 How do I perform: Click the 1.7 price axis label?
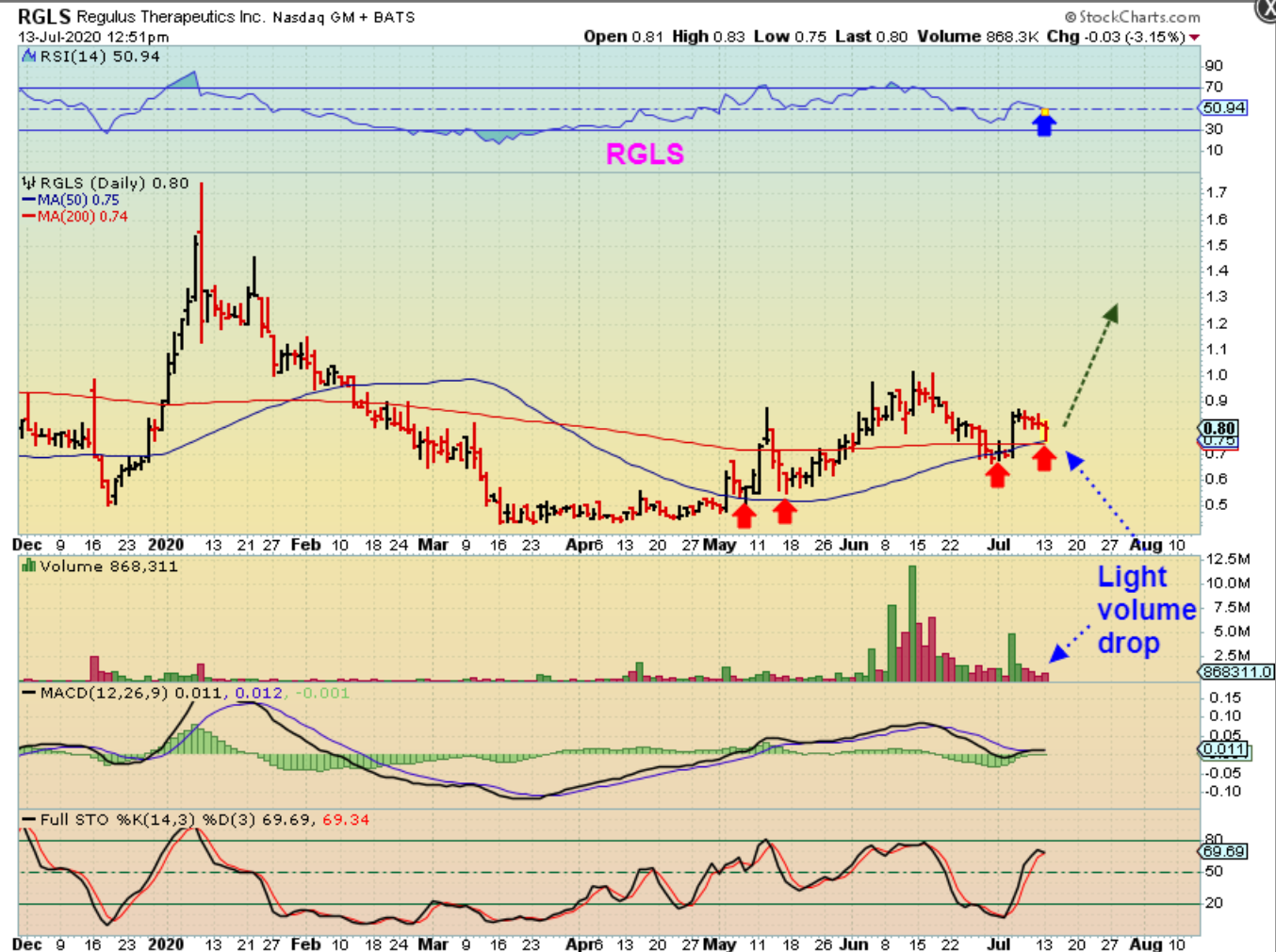coord(1217,192)
